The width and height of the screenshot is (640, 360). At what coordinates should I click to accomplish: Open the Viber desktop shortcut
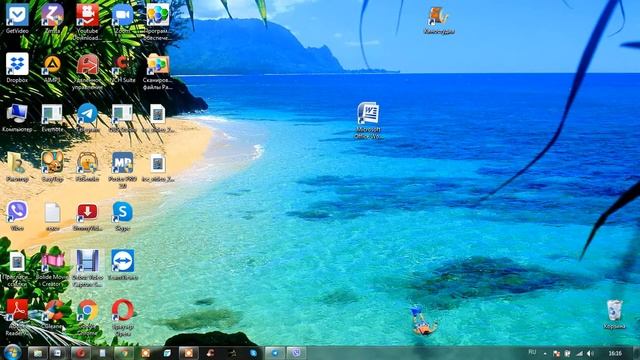(17, 212)
